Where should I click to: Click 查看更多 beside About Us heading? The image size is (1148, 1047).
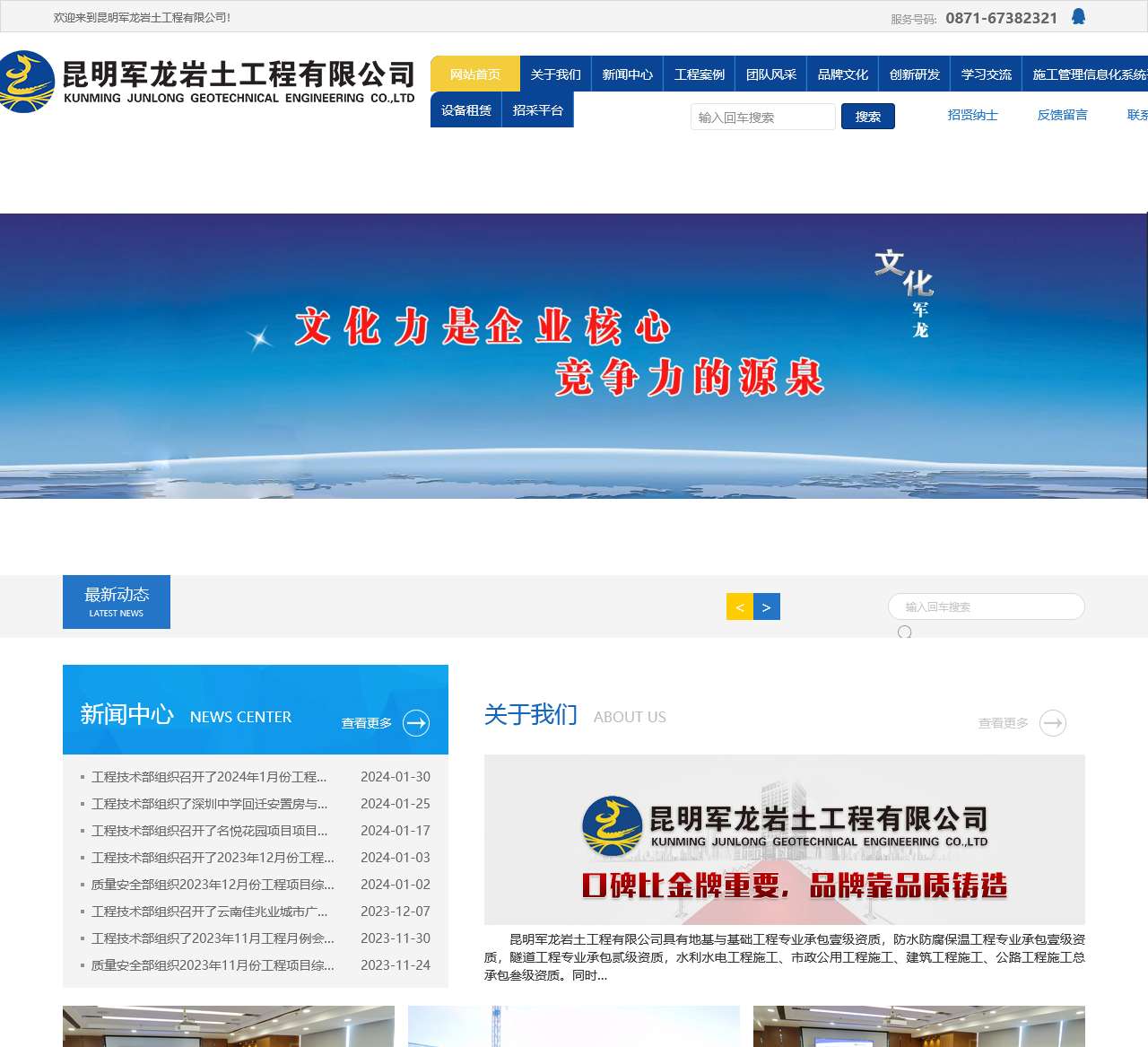coord(1004,723)
